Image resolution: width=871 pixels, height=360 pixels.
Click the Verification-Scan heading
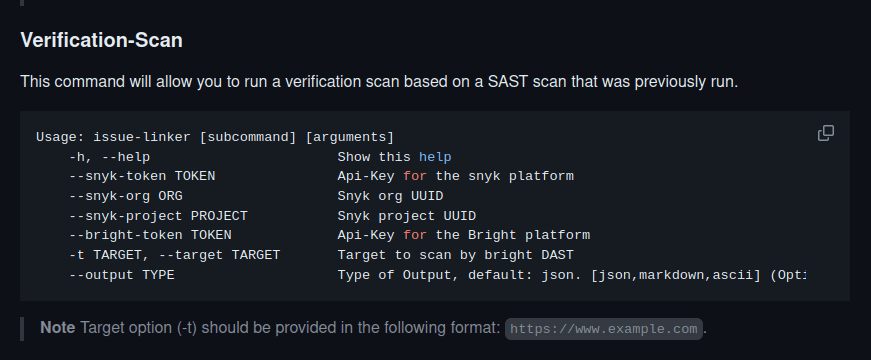pos(102,40)
